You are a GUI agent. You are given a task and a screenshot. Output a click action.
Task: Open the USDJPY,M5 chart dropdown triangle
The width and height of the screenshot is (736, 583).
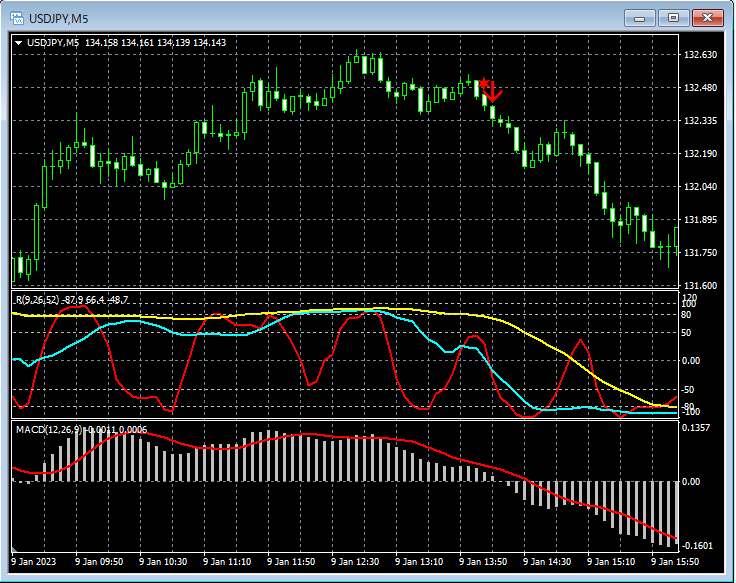(18, 43)
